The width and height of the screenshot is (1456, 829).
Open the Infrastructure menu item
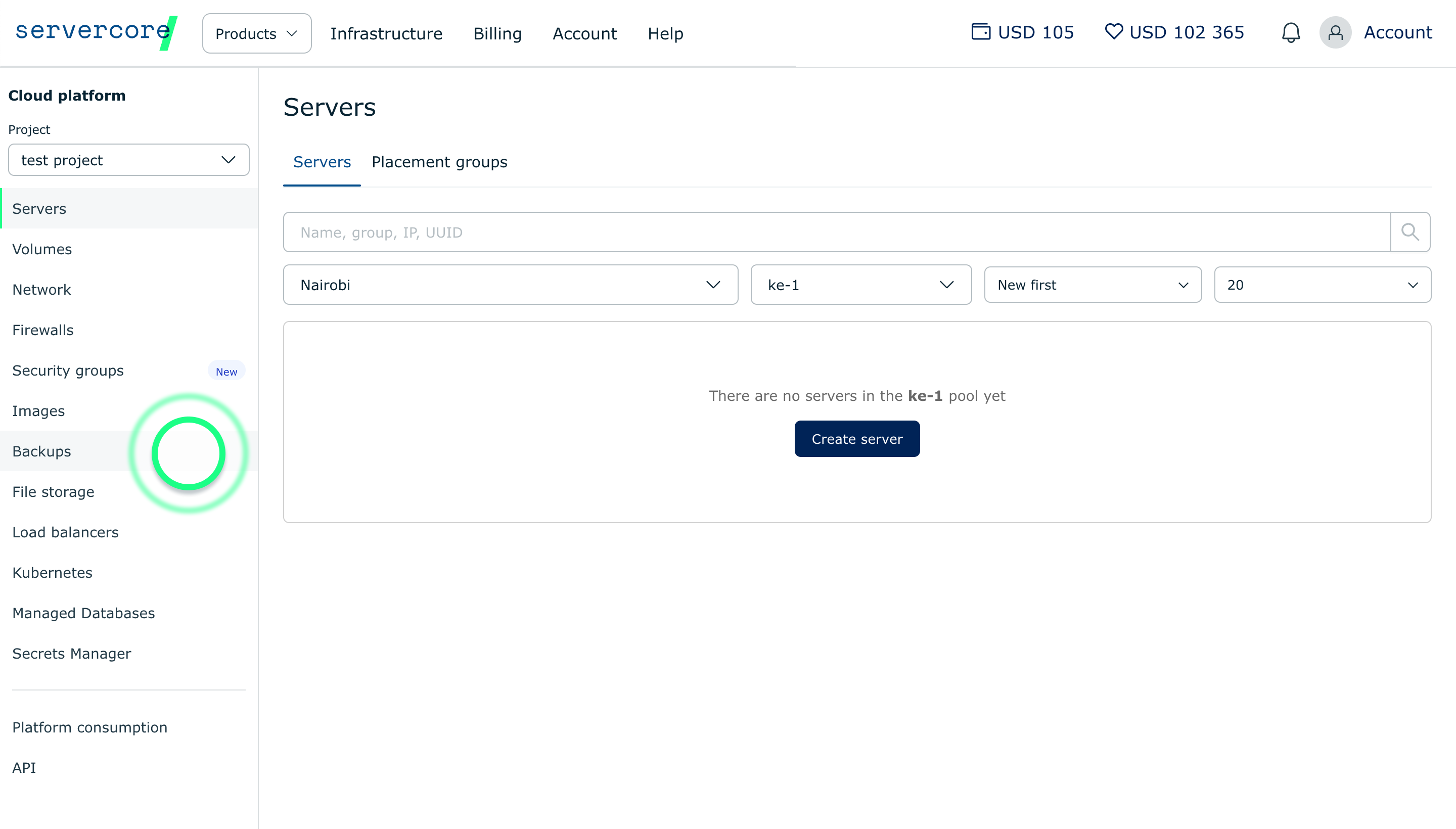(386, 33)
